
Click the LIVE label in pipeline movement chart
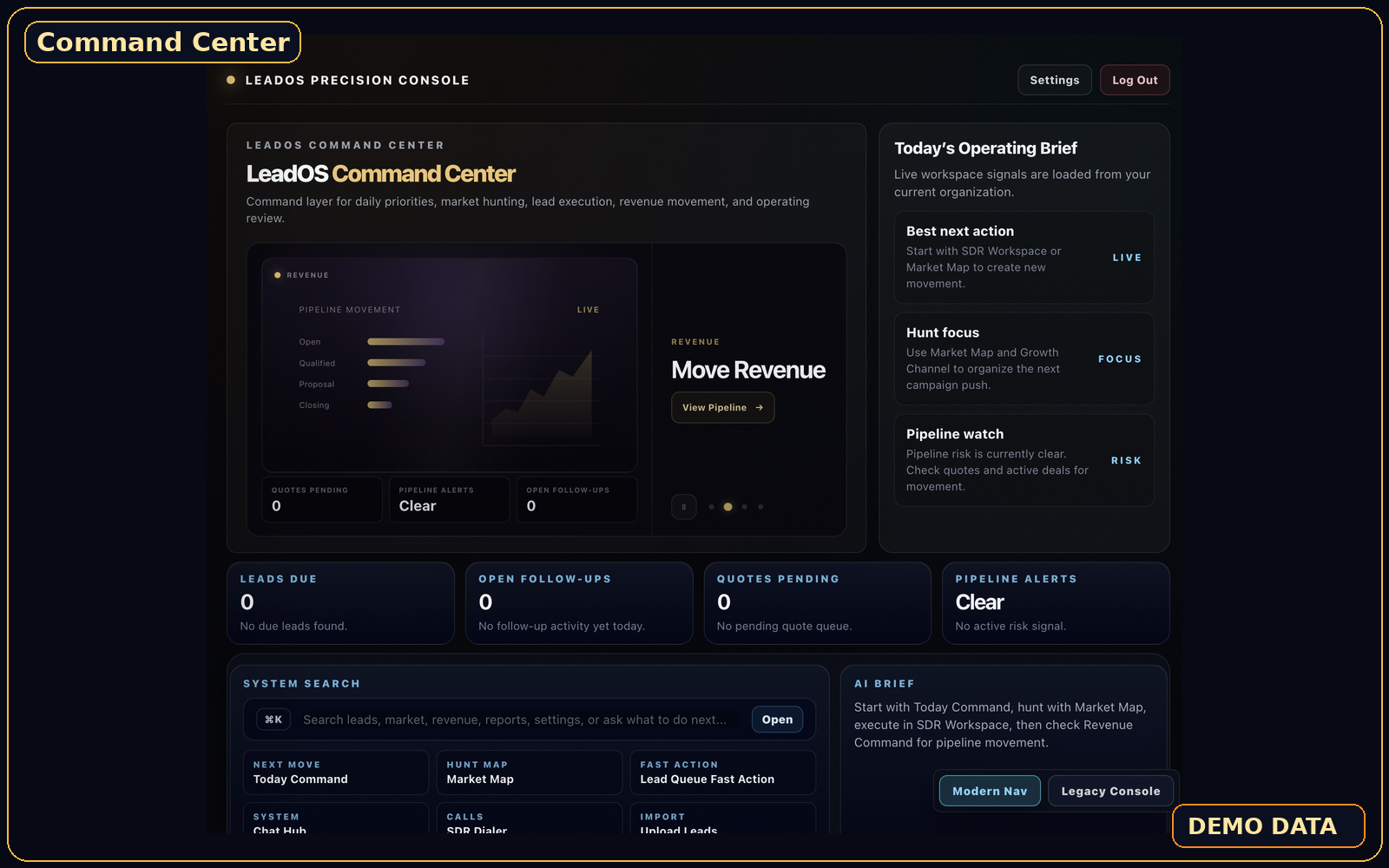(588, 310)
